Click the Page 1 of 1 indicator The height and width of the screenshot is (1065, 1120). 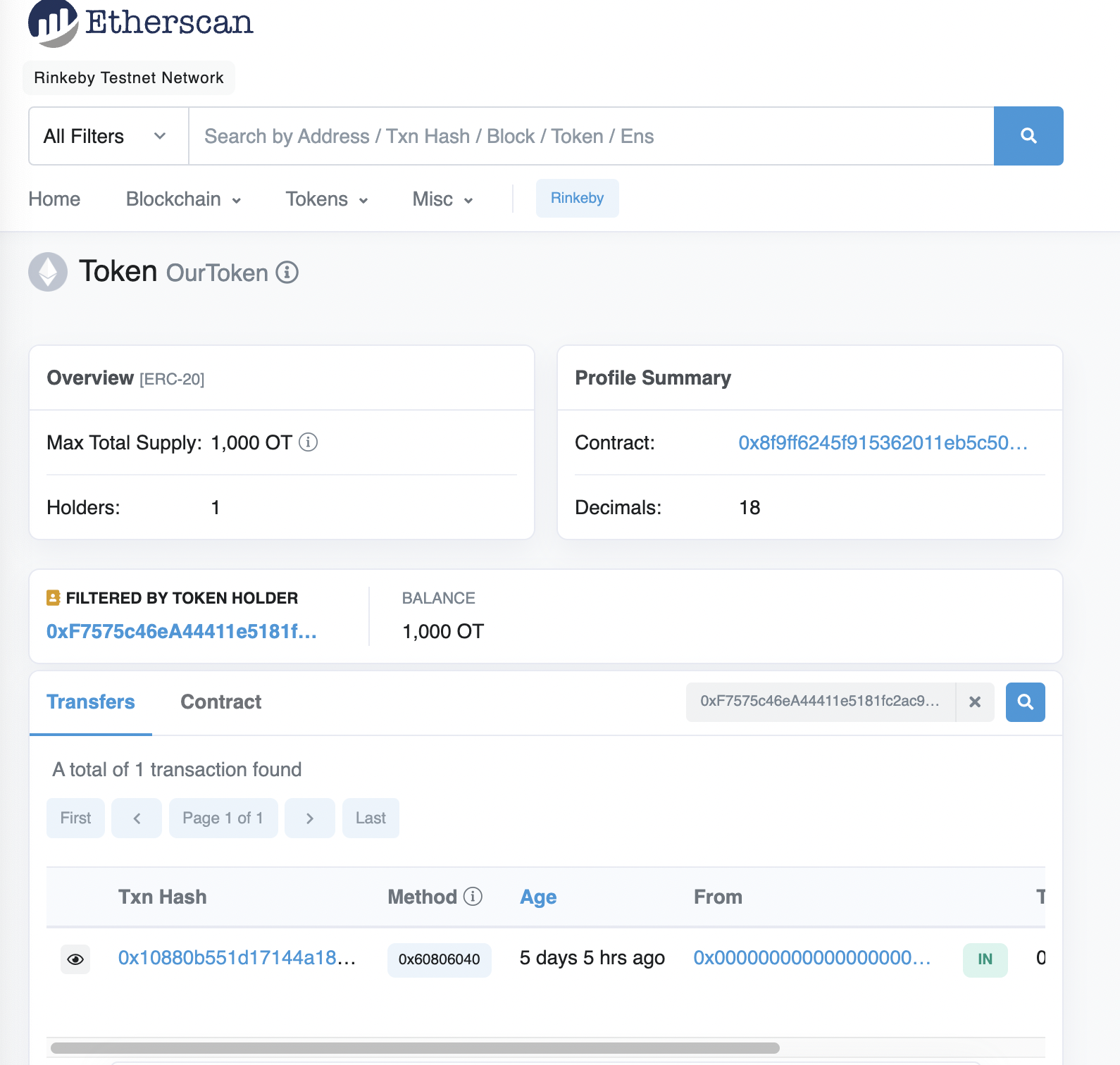(223, 818)
